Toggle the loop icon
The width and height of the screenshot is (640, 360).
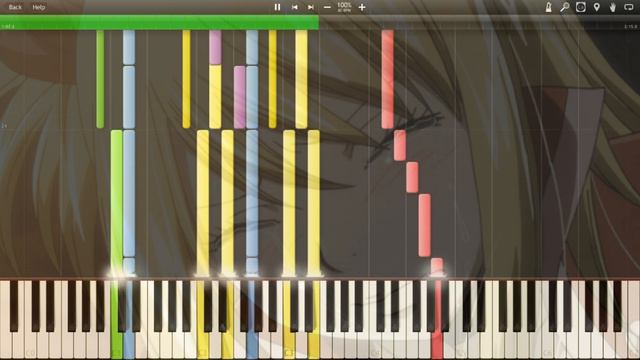[629, 7]
